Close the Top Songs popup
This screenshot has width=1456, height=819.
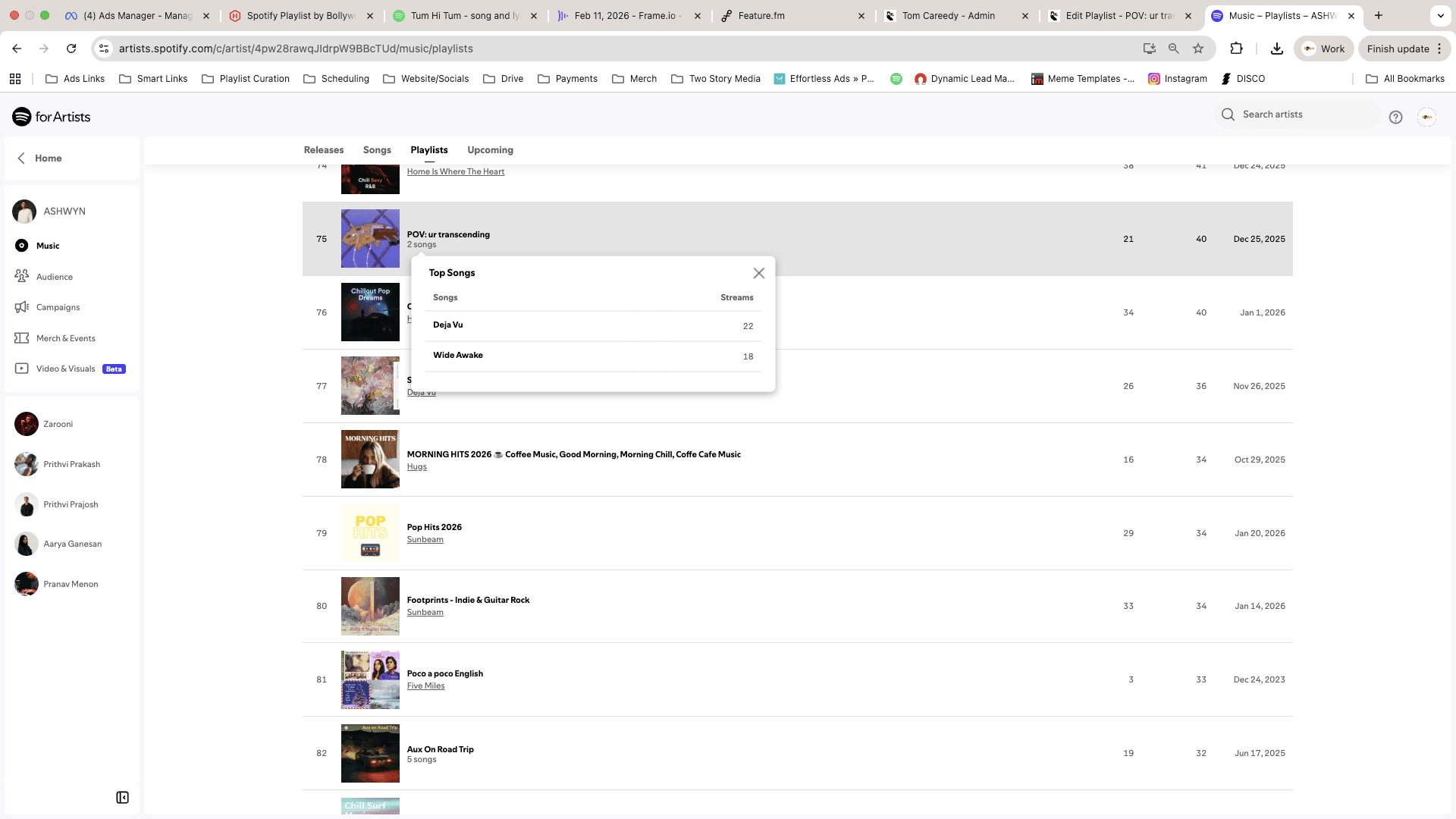coord(758,273)
